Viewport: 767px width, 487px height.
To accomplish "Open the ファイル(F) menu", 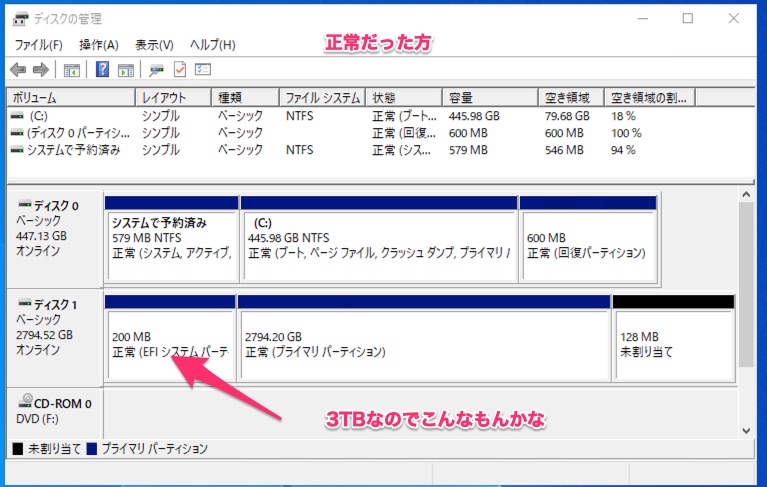I will click(x=39, y=45).
